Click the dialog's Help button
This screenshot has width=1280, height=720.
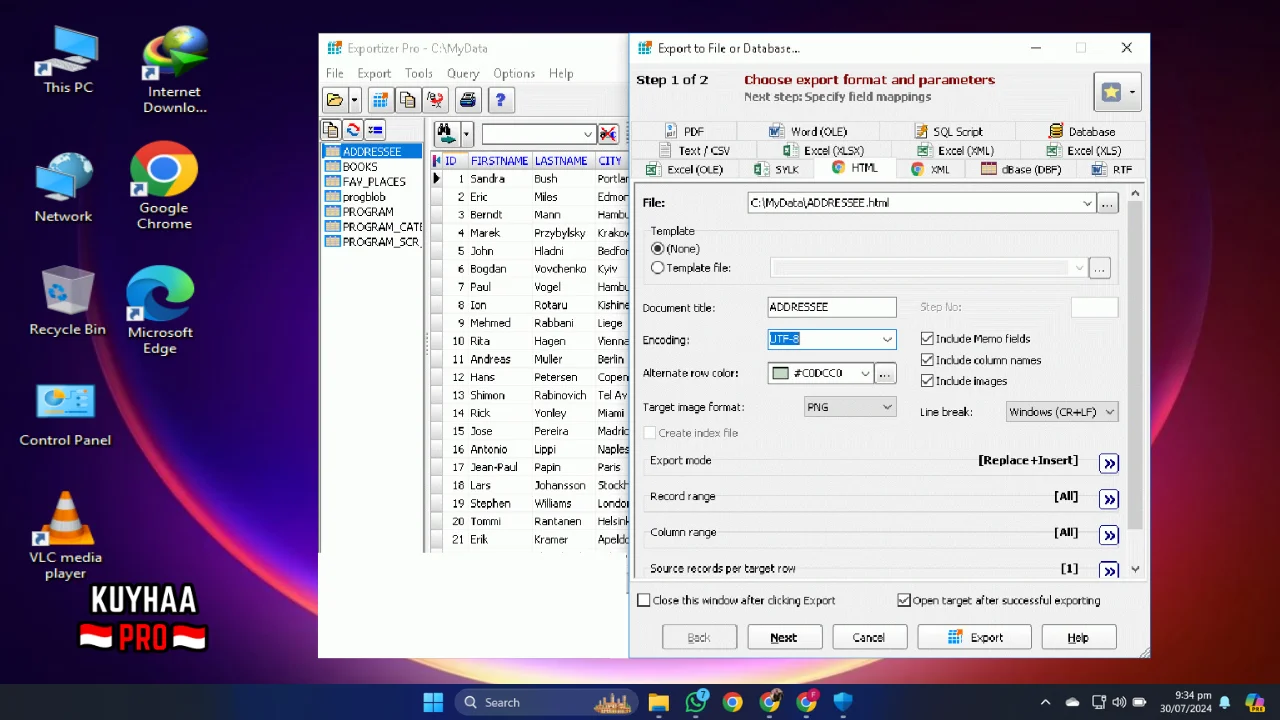pos(1078,637)
